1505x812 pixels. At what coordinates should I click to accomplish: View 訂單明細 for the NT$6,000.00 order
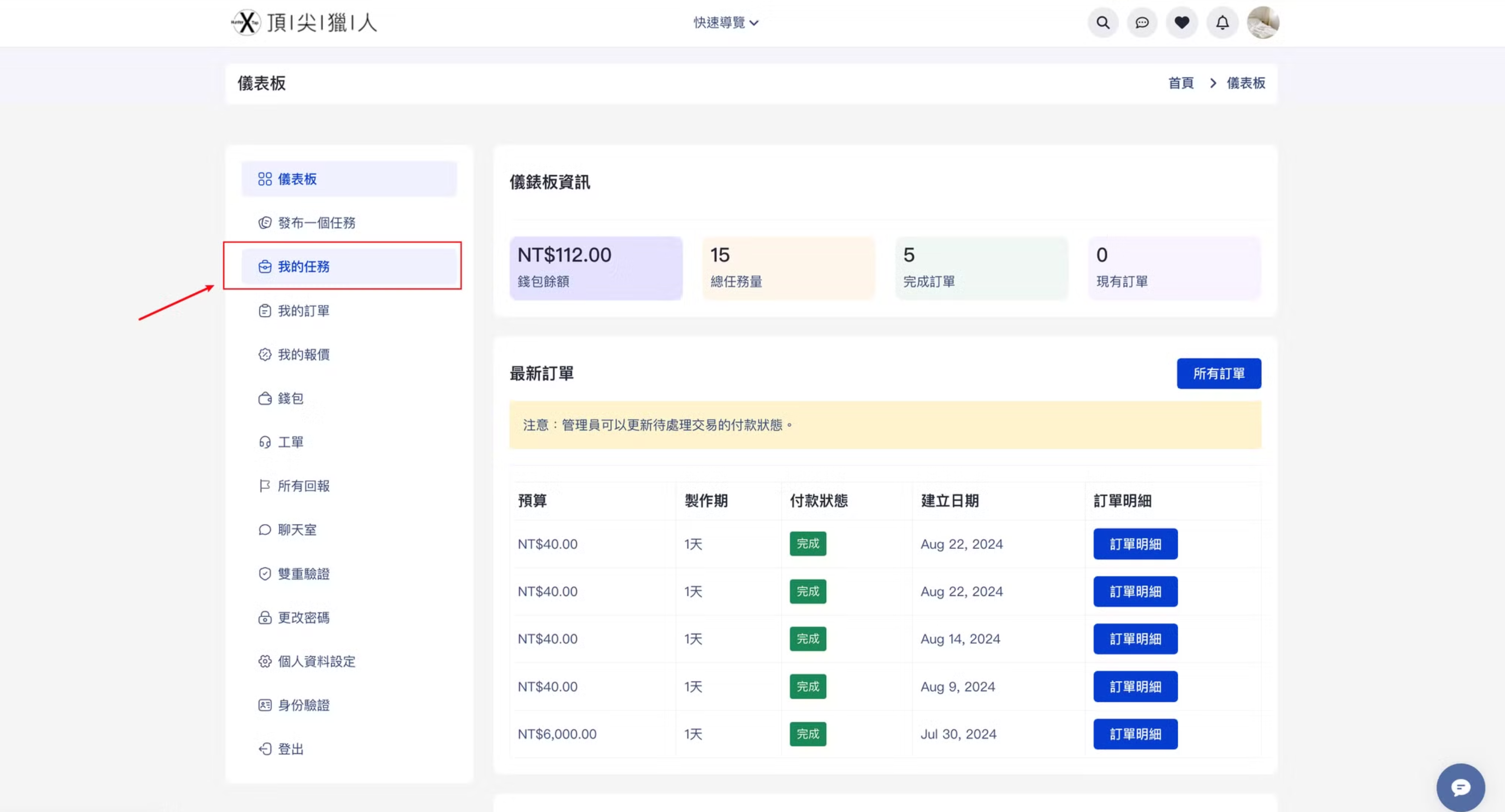pos(1134,734)
